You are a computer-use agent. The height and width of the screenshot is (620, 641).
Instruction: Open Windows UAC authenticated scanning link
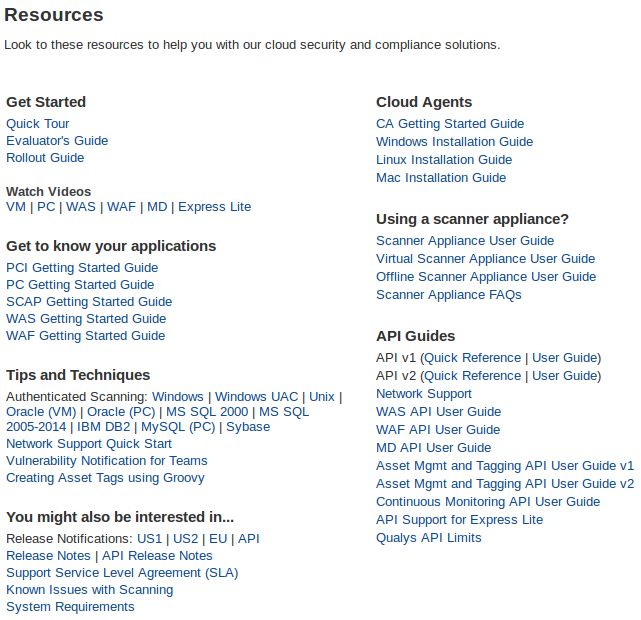coord(257,397)
